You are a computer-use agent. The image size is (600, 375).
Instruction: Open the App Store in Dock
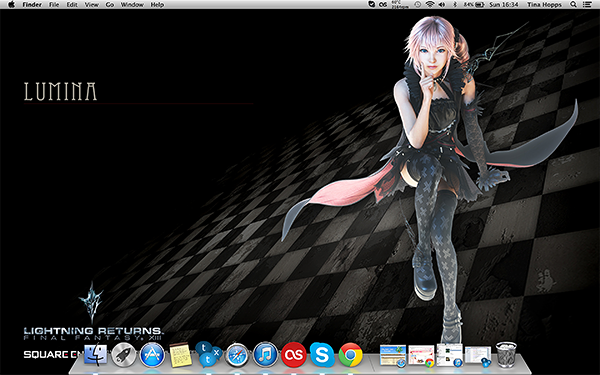coord(152,355)
